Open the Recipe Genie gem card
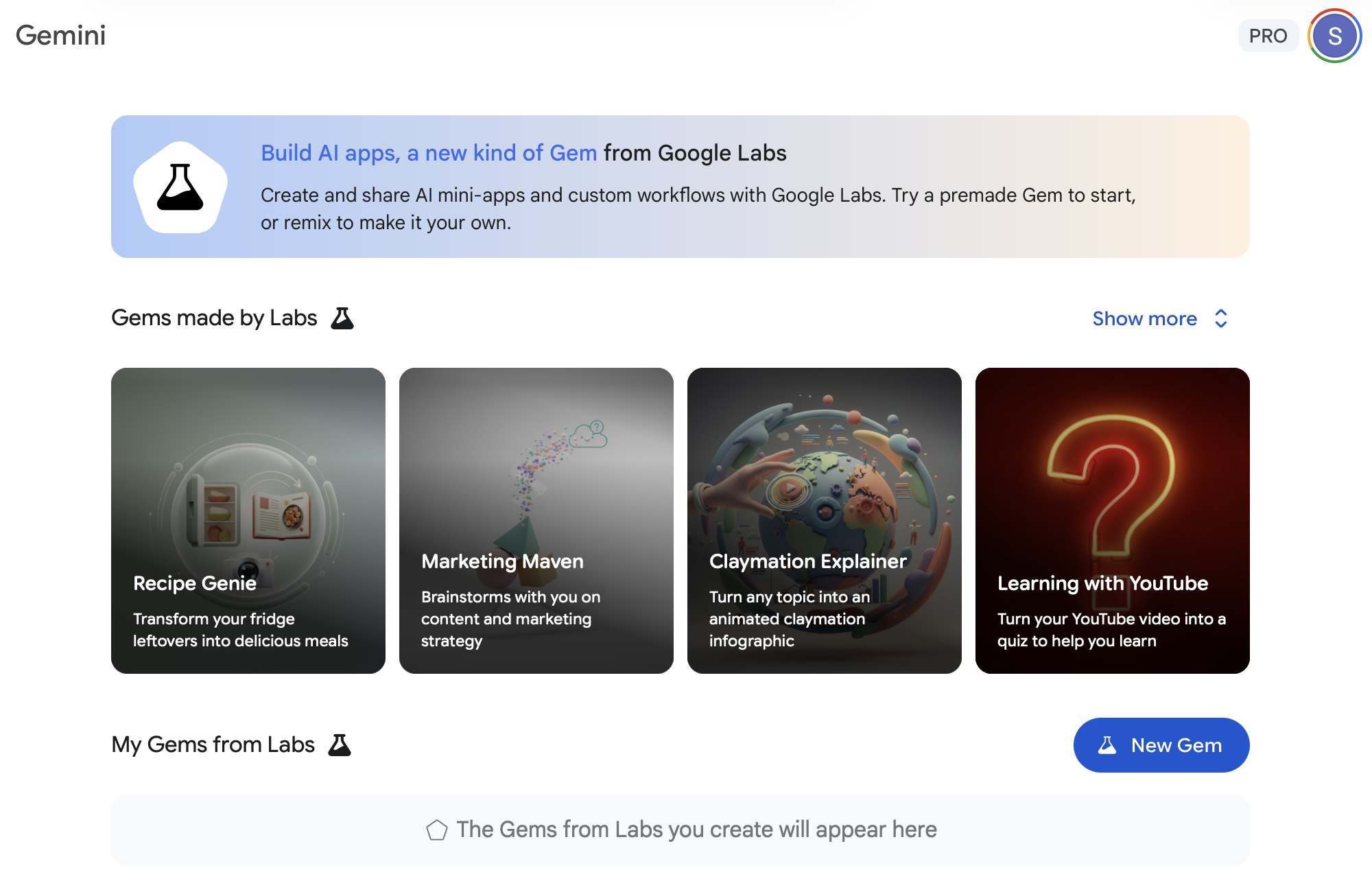This screenshot has width=1372, height=881. [248, 520]
